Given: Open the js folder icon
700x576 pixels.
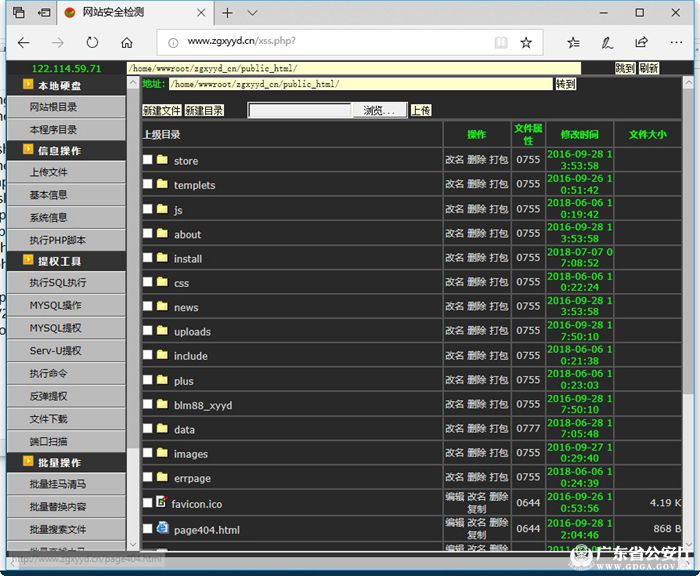Looking at the screenshot, I should tap(162, 209).
